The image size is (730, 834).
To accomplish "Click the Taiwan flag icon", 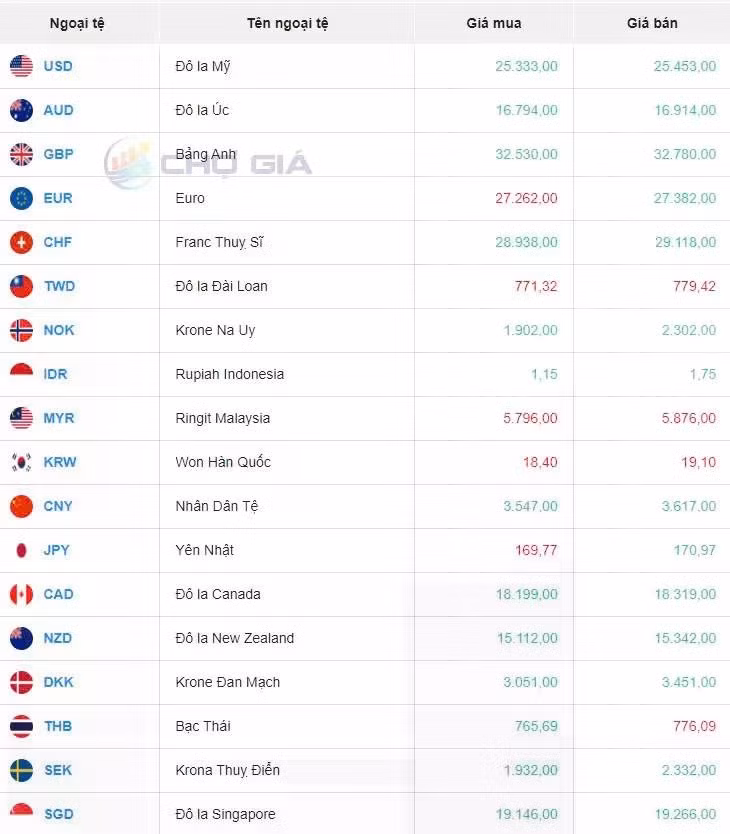I will tap(21, 286).
